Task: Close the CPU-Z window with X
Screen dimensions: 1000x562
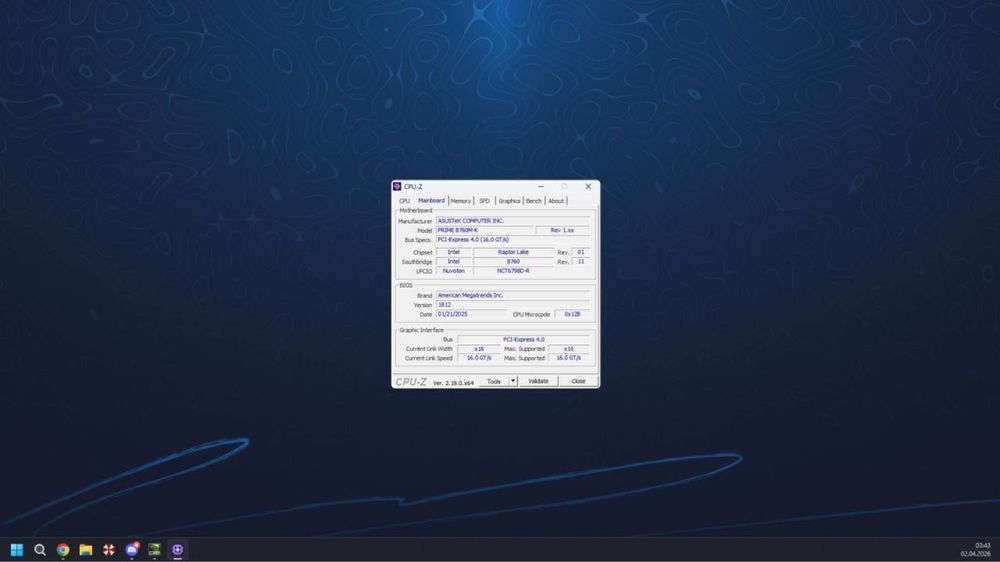Action: coord(588,186)
